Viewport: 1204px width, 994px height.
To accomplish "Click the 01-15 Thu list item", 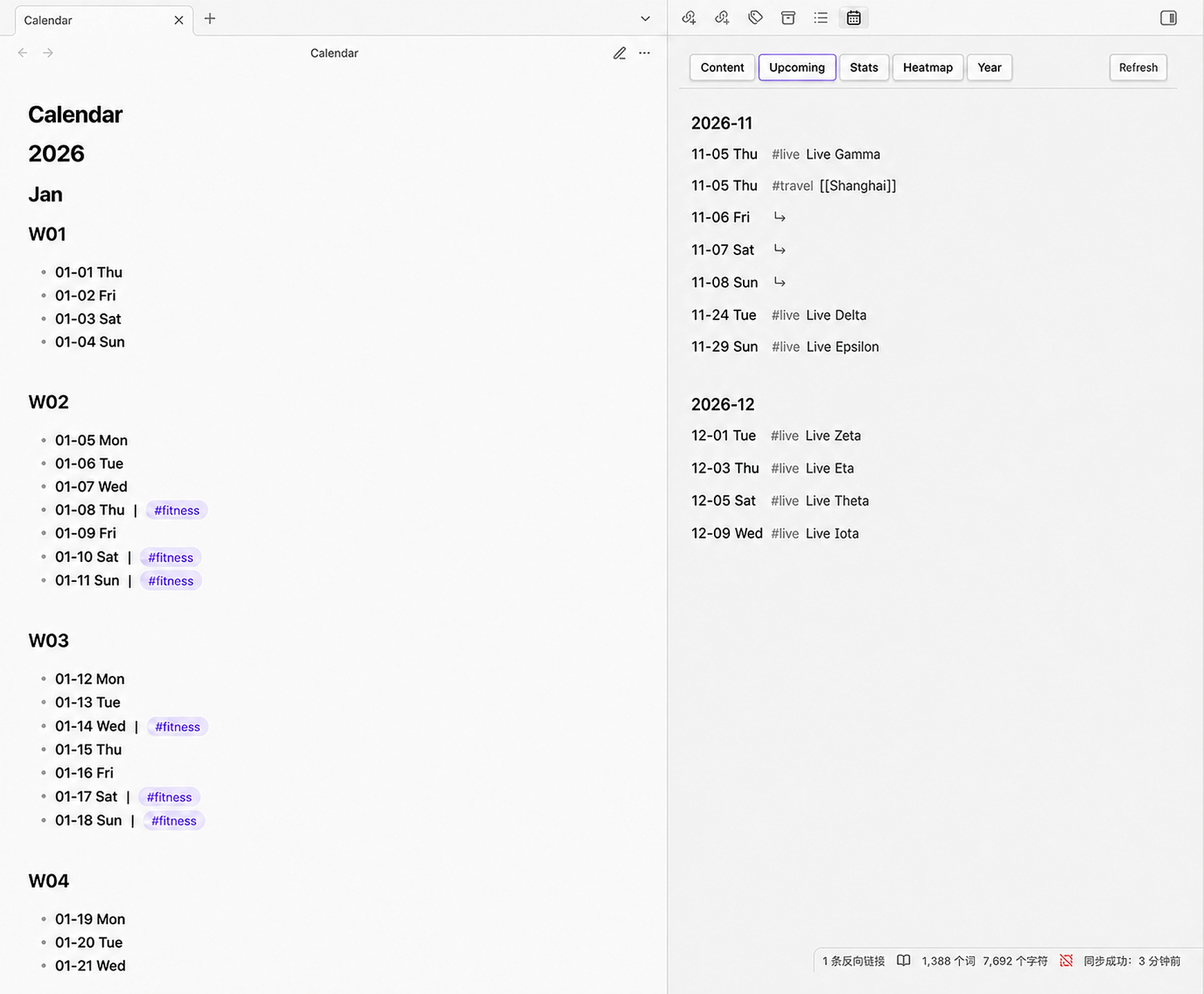I will (x=88, y=750).
